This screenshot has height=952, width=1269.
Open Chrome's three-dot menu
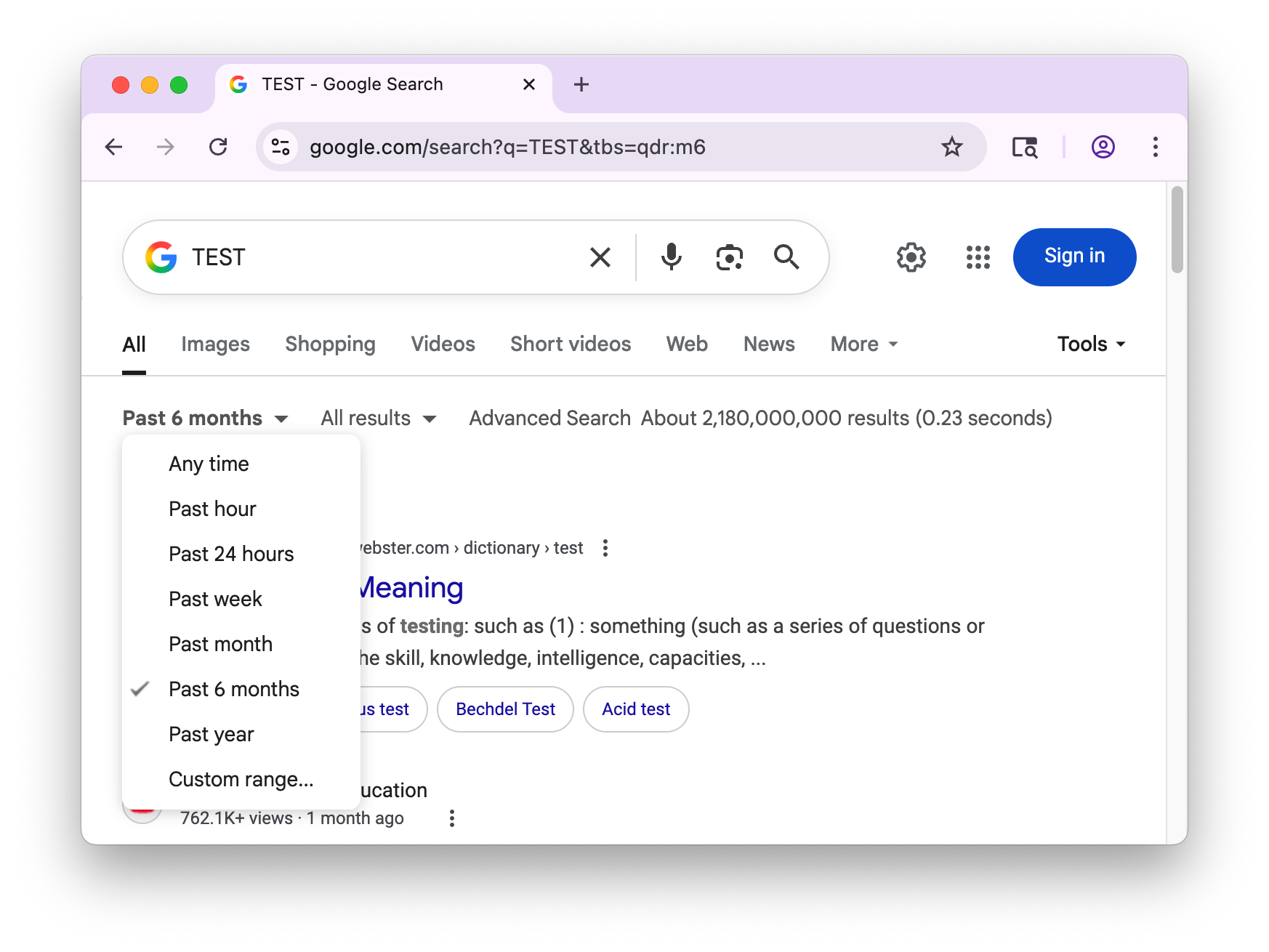1155,148
